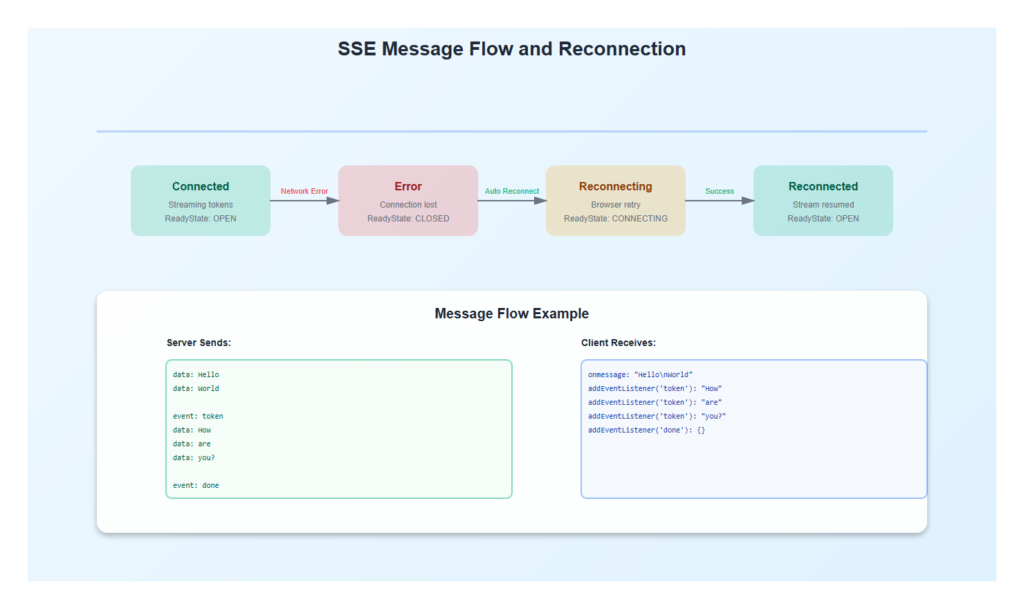This screenshot has height=609, width=1024.
Task: Click the red Error state box
Action: [x=408, y=200]
